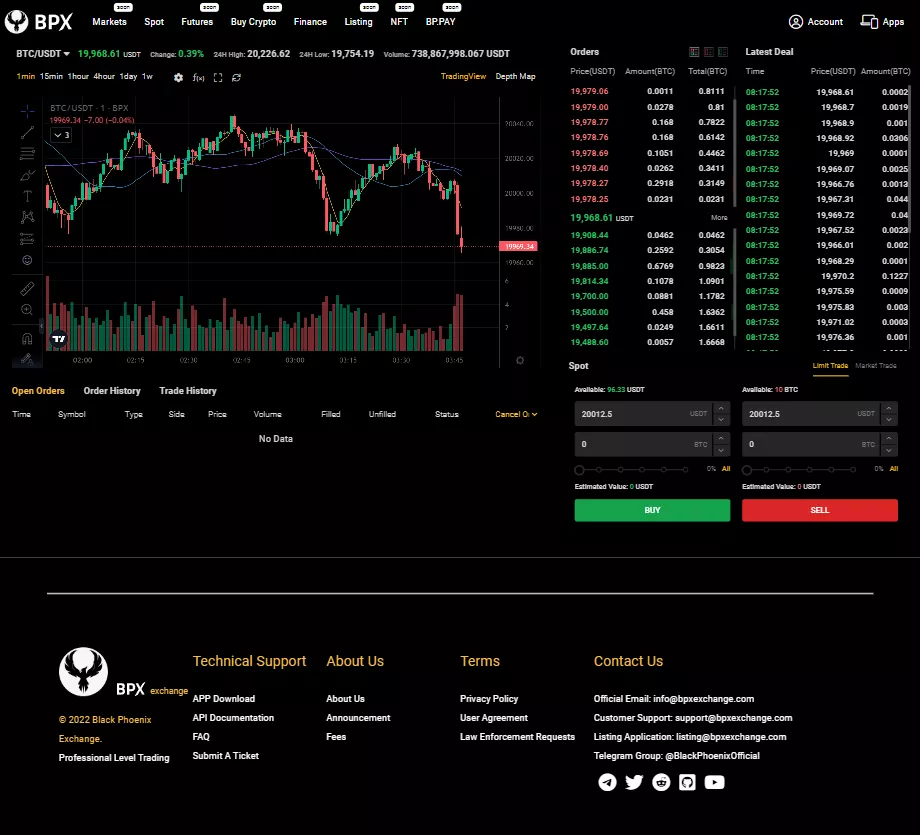The width and height of the screenshot is (920, 835).
Task: Open the indicators f(x) menu
Action: (x=198, y=77)
